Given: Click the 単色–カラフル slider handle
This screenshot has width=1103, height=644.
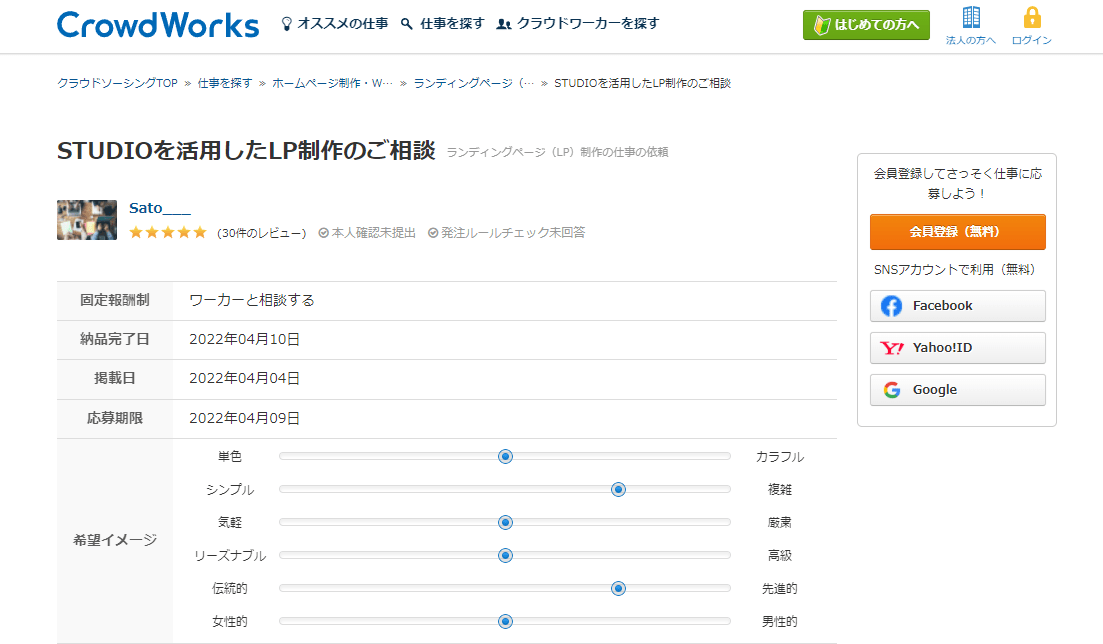Looking at the screenshot, I should point(505,456).
